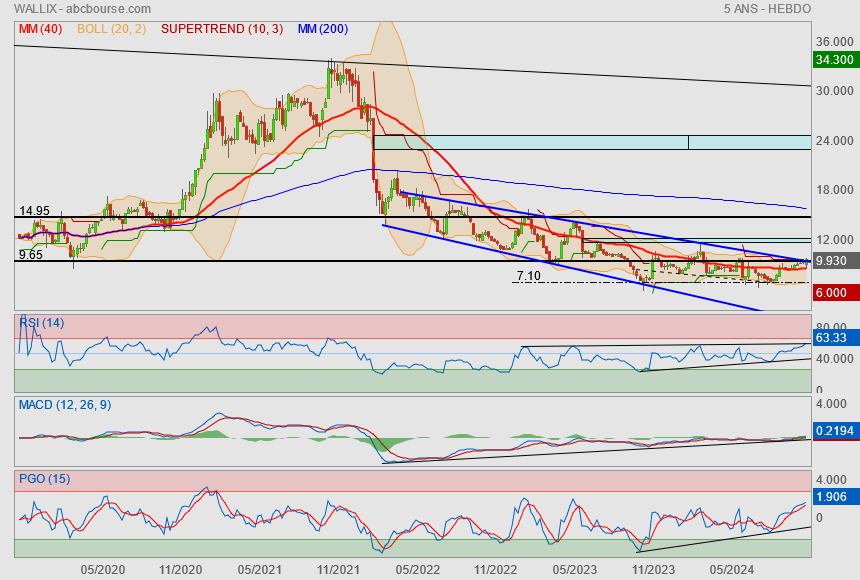The image size is (860, 580).
Task: Click the 24.000 price axis label
Action: tap(834, 140)
